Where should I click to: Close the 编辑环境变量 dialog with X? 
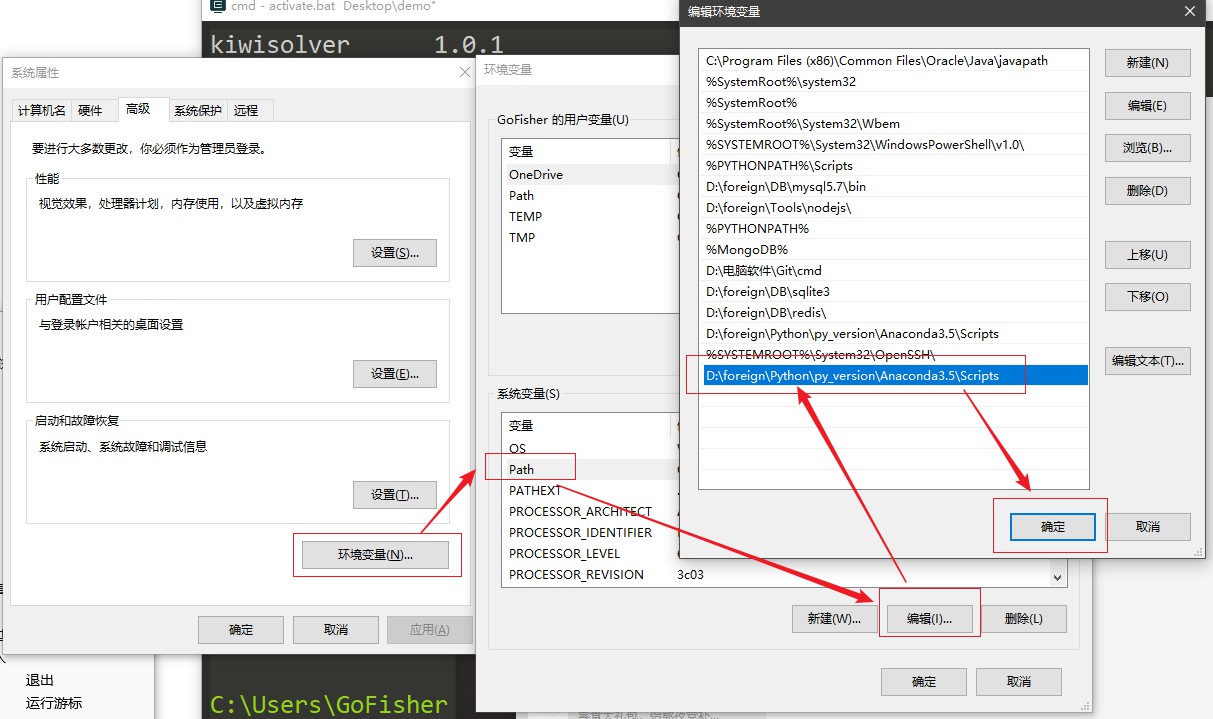click(x=1189, y=12)
